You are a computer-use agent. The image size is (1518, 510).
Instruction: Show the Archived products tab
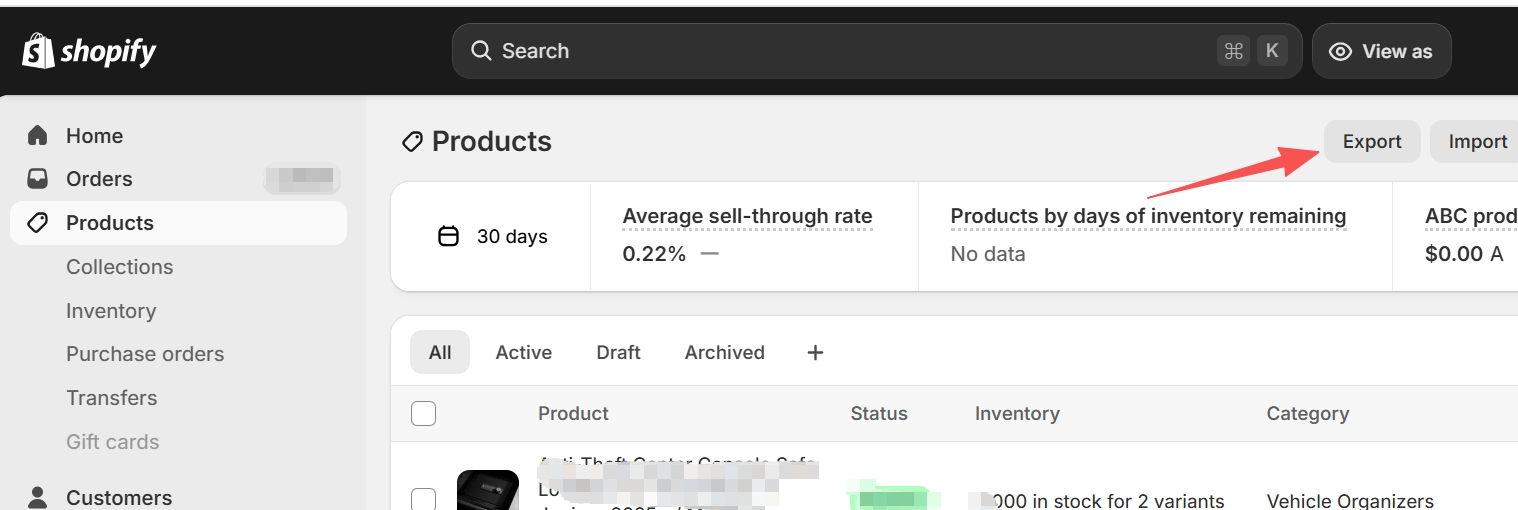point(724,352)
